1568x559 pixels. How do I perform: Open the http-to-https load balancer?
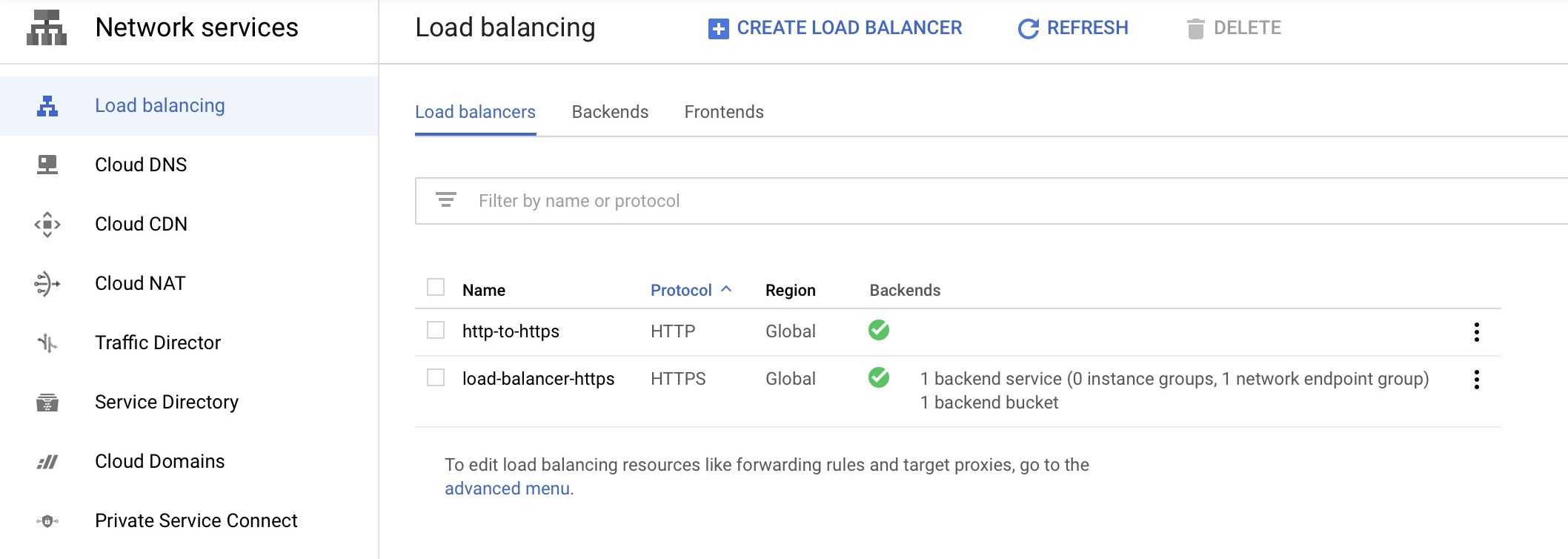[x=511, y=331]
